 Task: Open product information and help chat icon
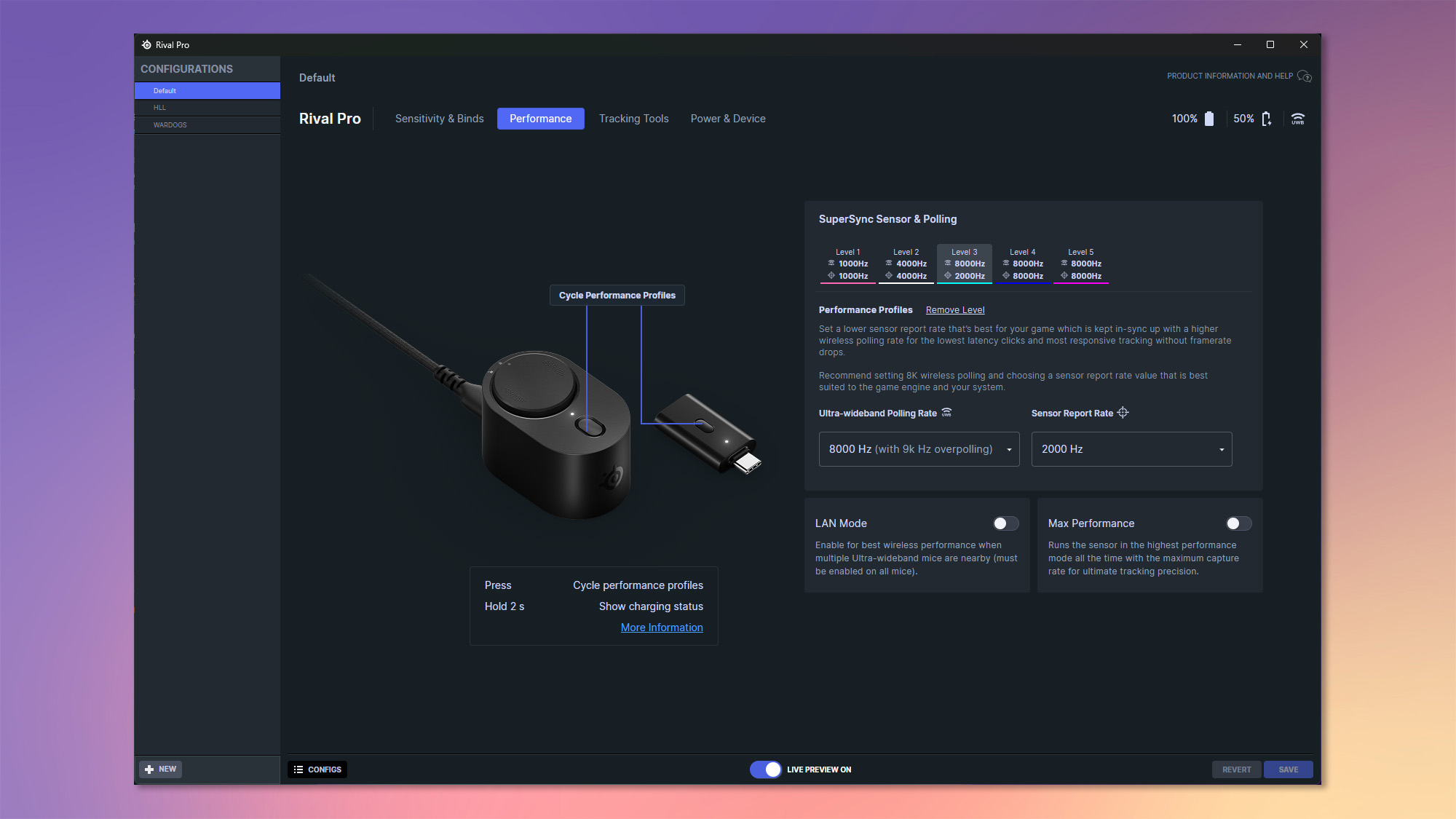[x=1305, y=76]
